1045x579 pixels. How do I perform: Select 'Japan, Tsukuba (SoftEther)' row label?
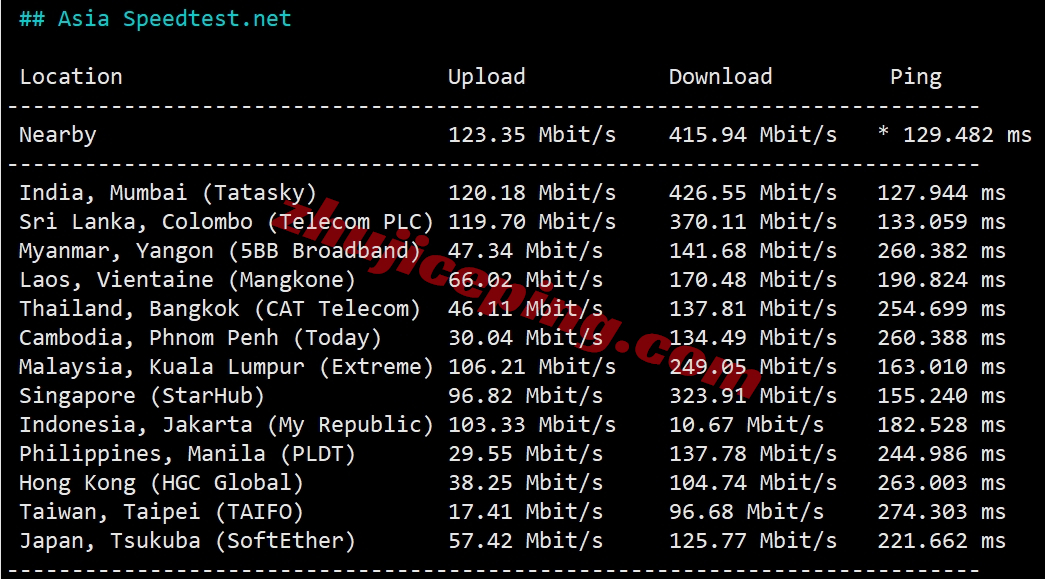tap(187, 541)
